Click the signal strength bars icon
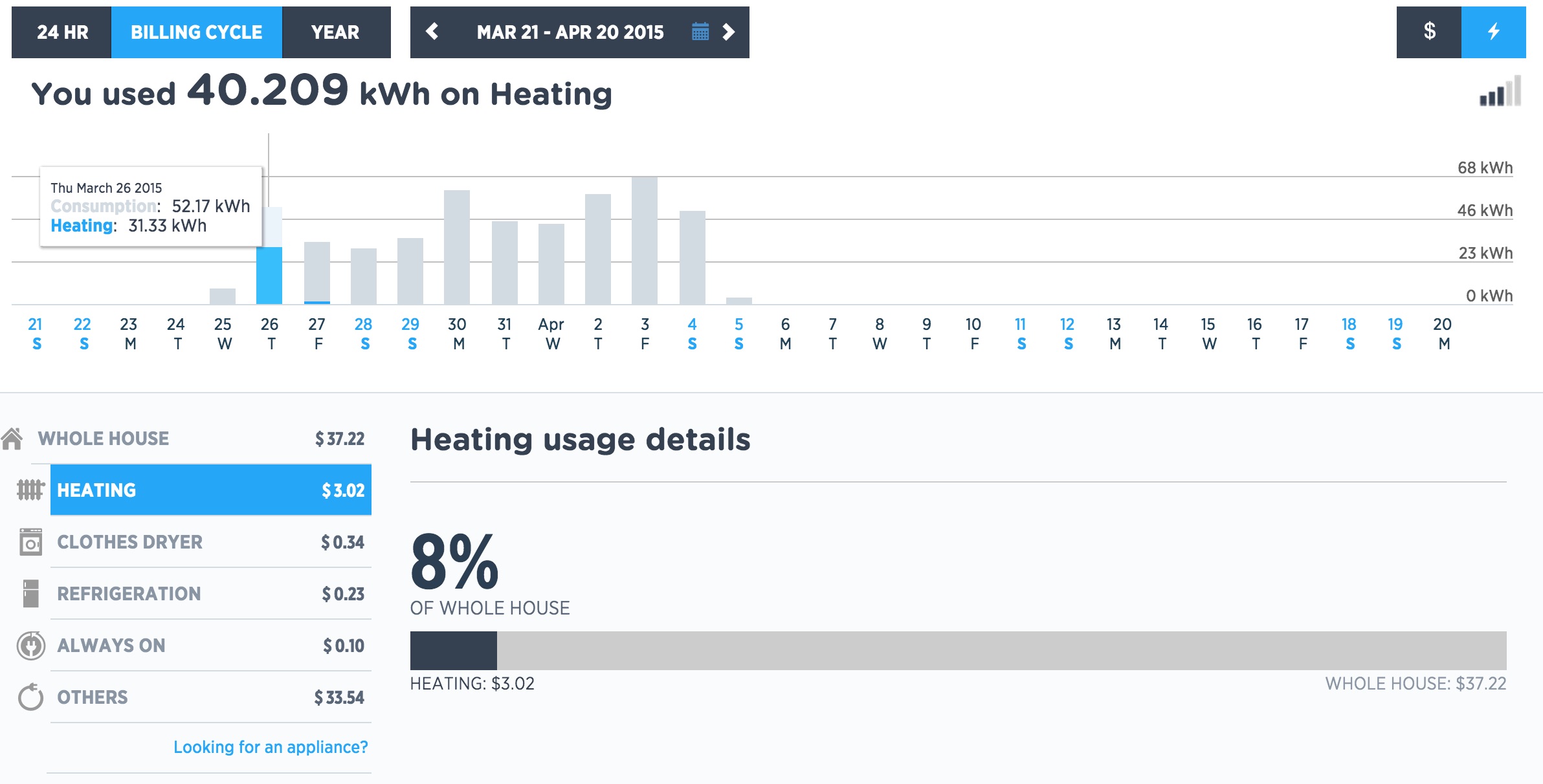The image size is (1543, 784). pos(1500,91)
